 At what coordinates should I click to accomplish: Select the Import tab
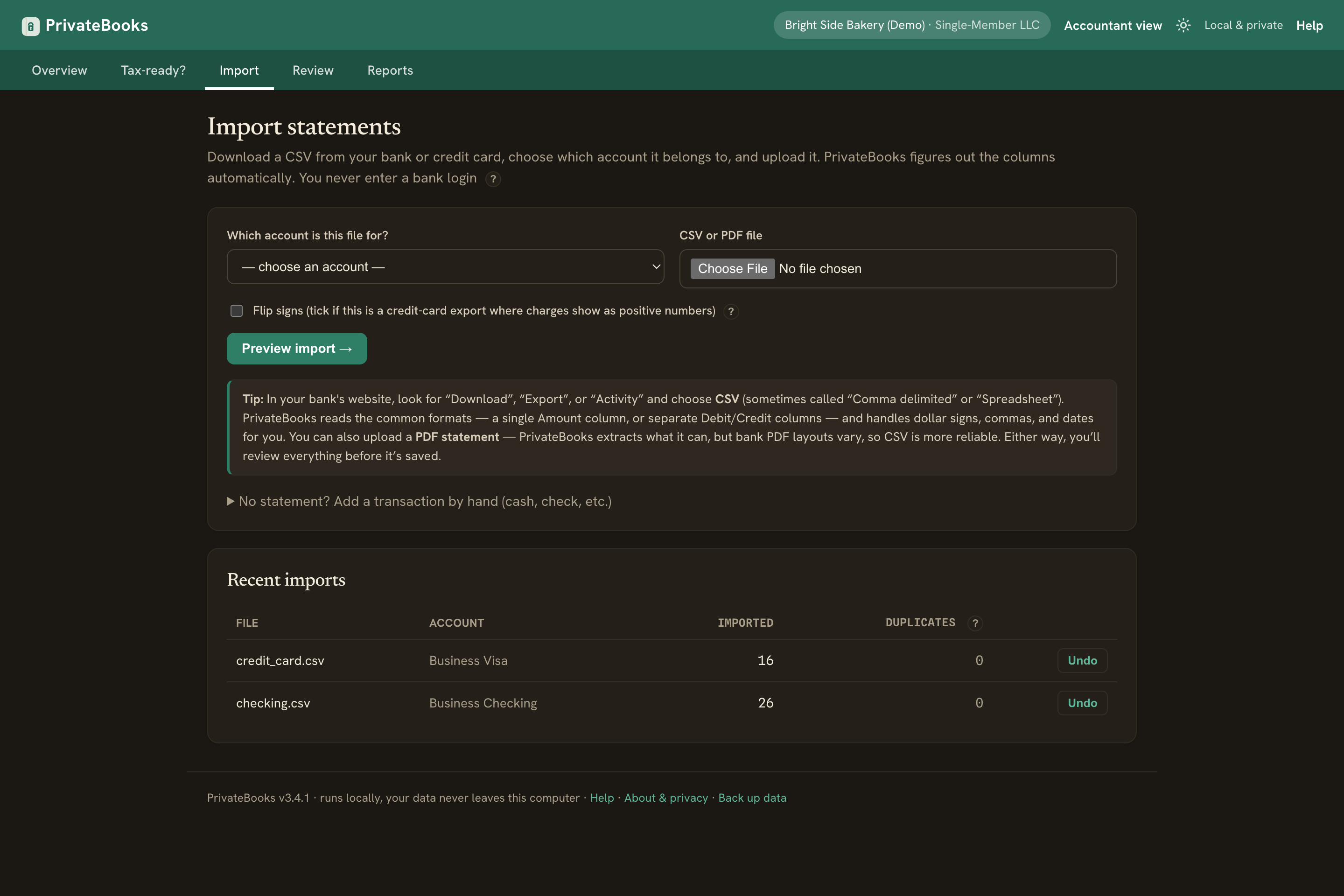(239, 70)
